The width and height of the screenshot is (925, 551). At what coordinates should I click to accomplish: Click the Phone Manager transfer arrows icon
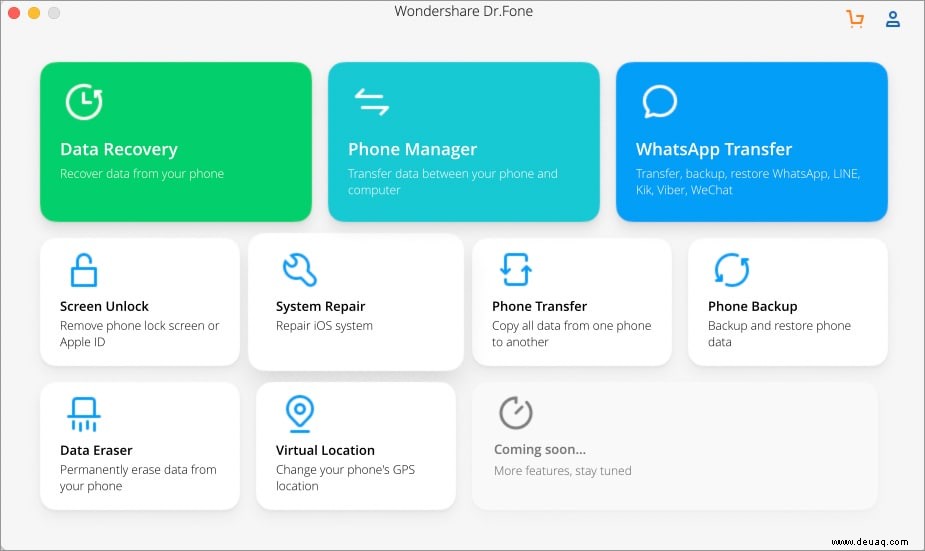[x=372, y=101]
